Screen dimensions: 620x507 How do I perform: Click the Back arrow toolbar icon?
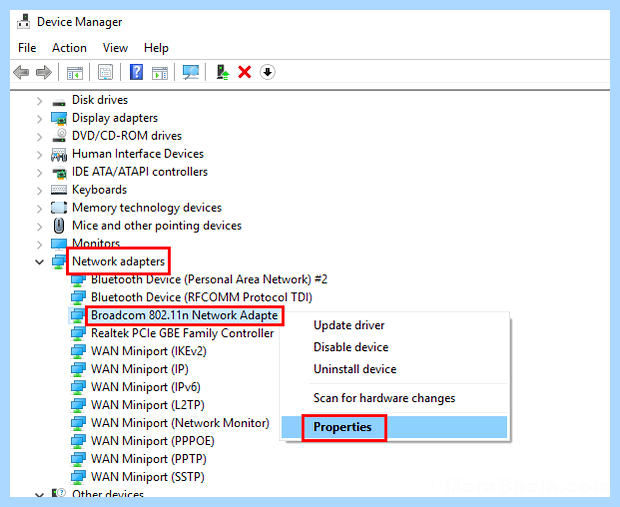tap(21, 72)
